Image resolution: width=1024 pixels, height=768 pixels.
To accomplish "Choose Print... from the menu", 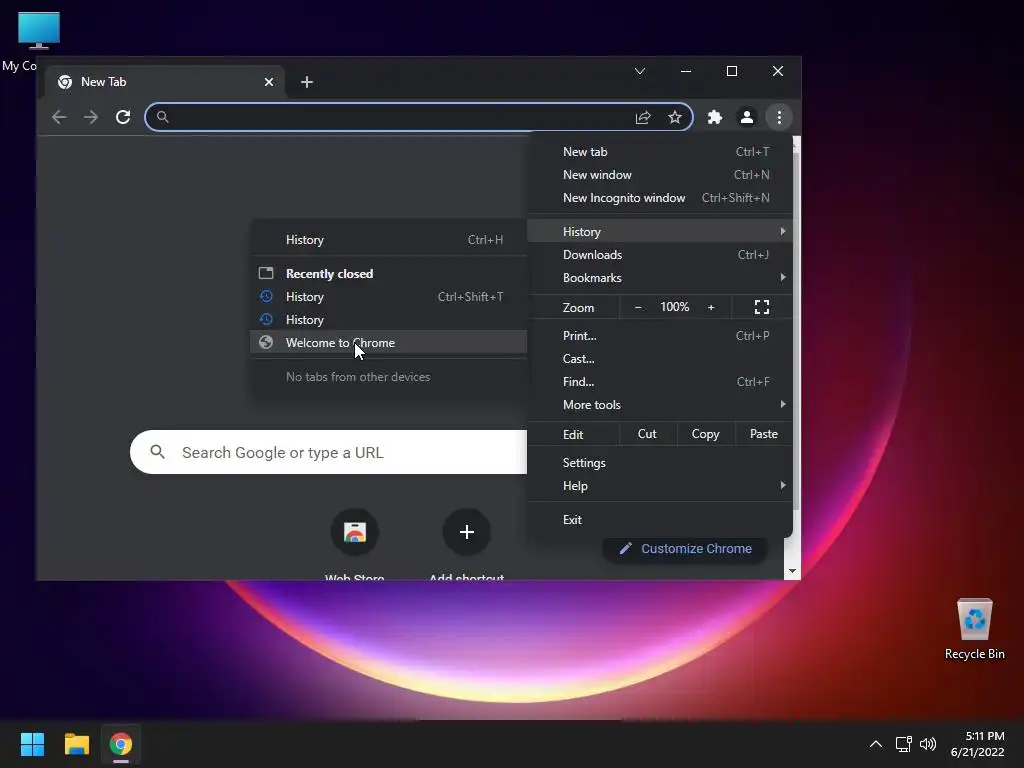I will (660, 336).
